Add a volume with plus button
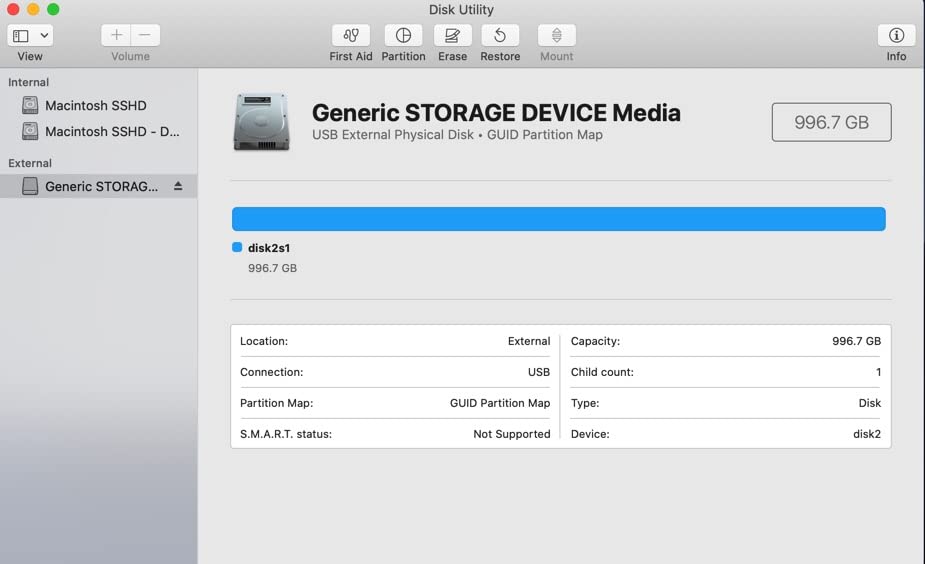The width and height of the screenshot is (925, 564). pyautogui.click(x=116, y=35)
